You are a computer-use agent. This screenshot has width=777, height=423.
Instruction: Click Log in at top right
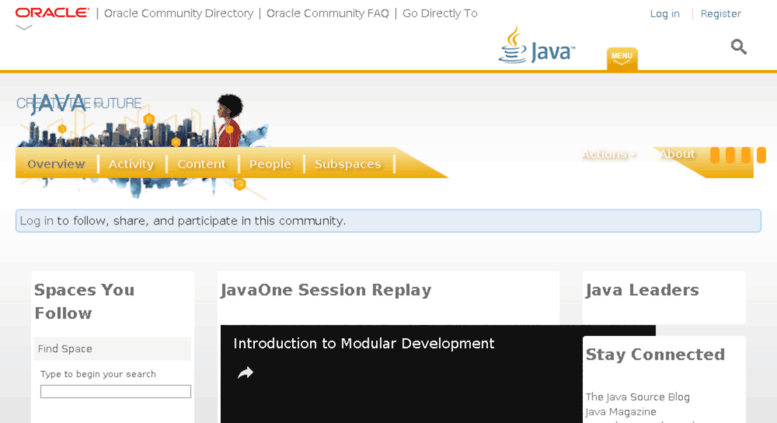665,14
